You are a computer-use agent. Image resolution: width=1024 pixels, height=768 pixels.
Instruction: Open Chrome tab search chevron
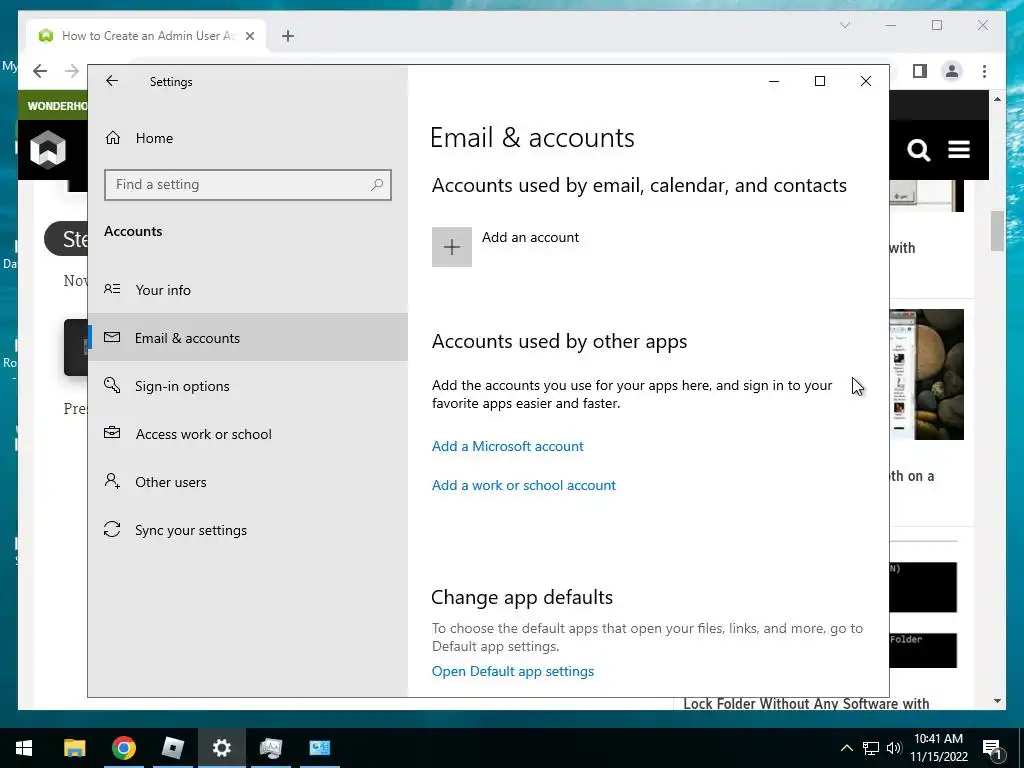844,25
